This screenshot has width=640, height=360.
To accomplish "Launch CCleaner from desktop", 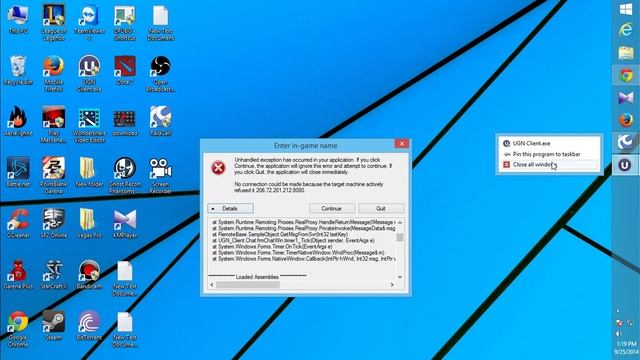I will [18, 223].
